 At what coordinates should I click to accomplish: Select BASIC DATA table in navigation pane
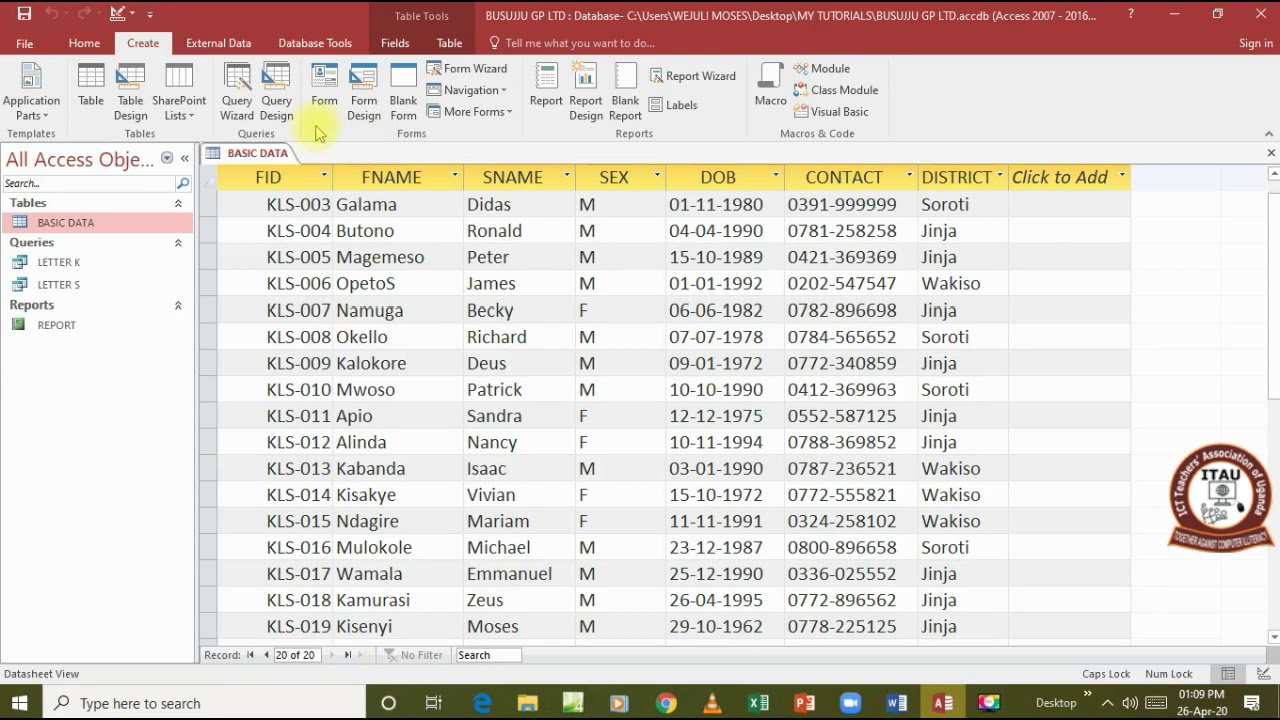pos(98,223)
